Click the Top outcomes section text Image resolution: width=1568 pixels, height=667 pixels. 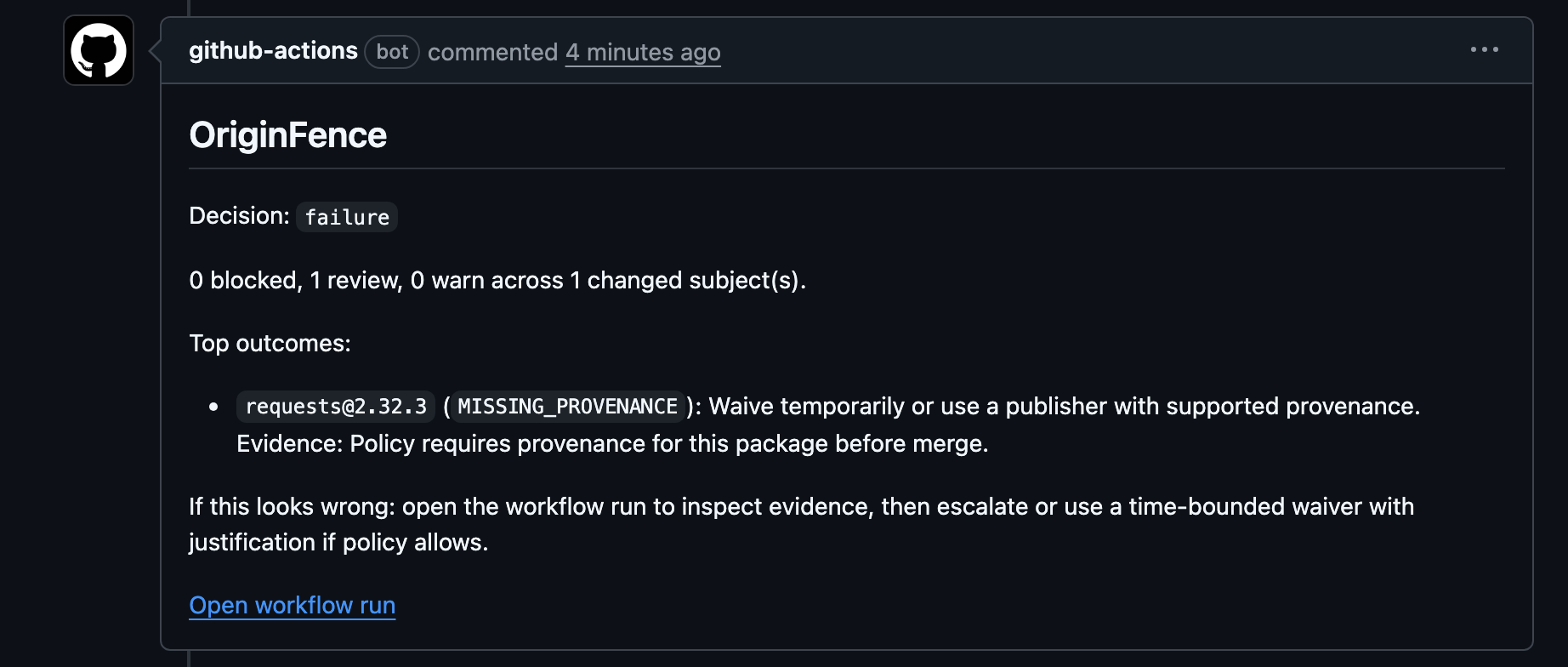click(271, 343)
